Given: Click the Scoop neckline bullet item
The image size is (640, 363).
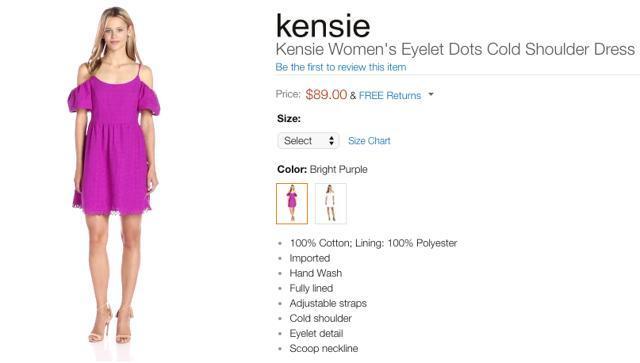Looking at the screenshot, I should 324,349.
